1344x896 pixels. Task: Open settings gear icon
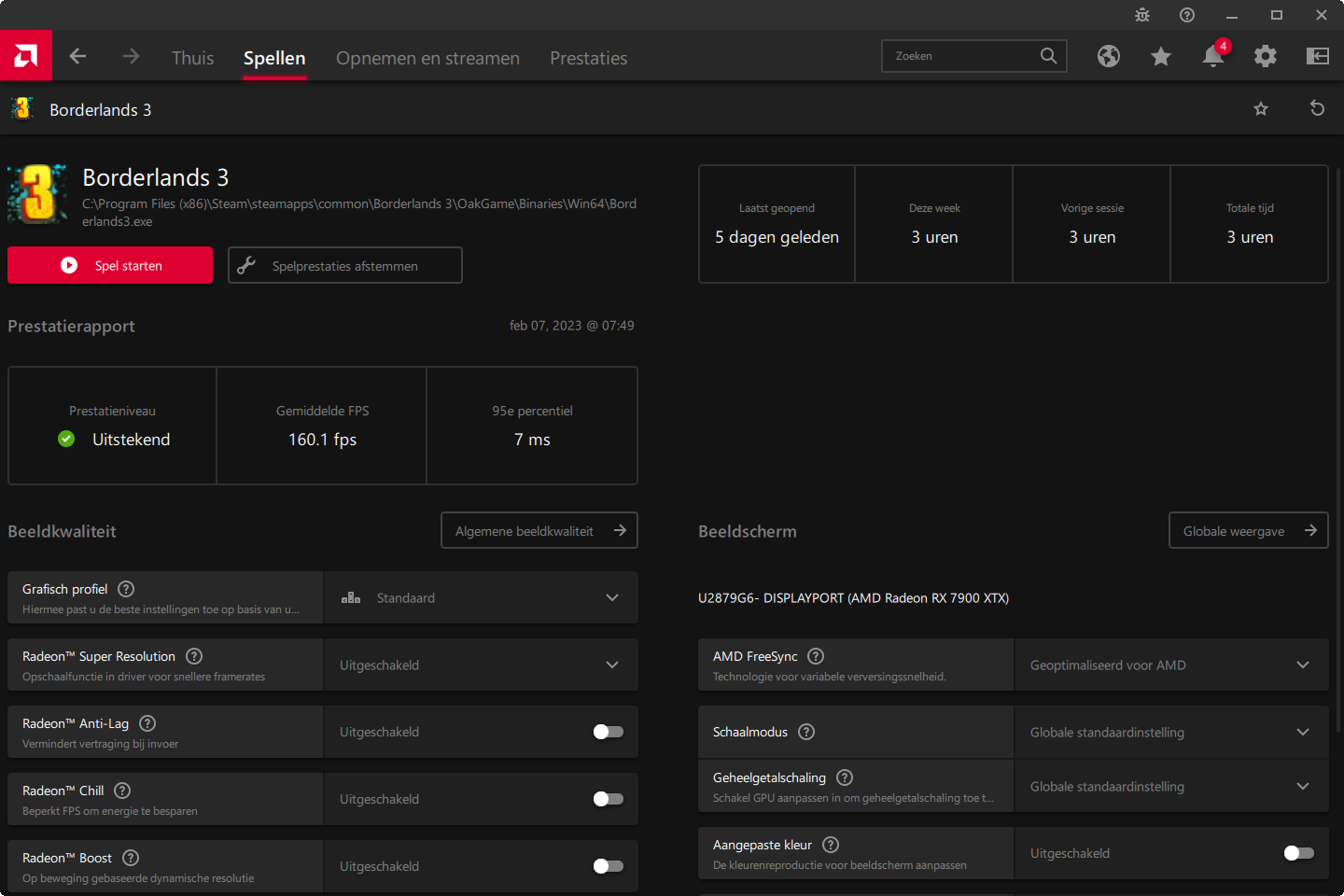pyautogui.click(x=1266, y=56)
